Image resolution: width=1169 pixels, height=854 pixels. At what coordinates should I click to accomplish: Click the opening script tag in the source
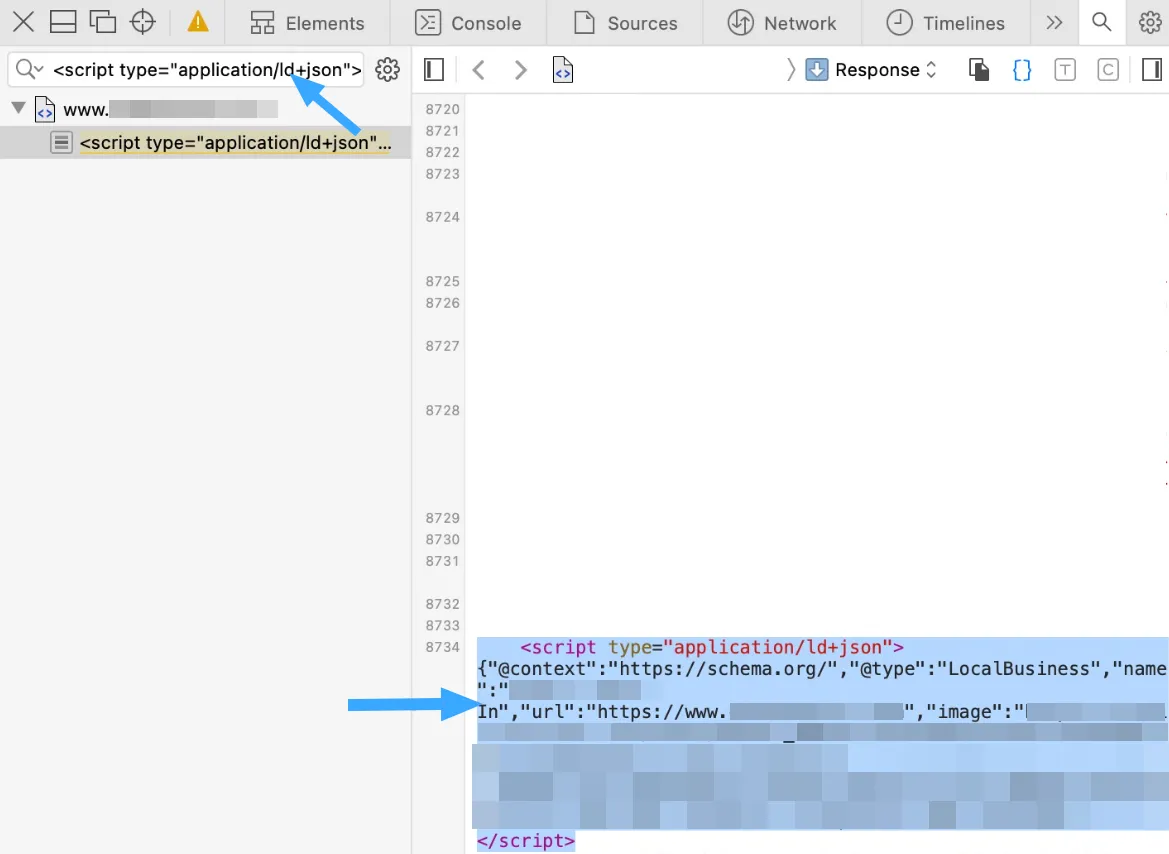click(x=712, y=647)
